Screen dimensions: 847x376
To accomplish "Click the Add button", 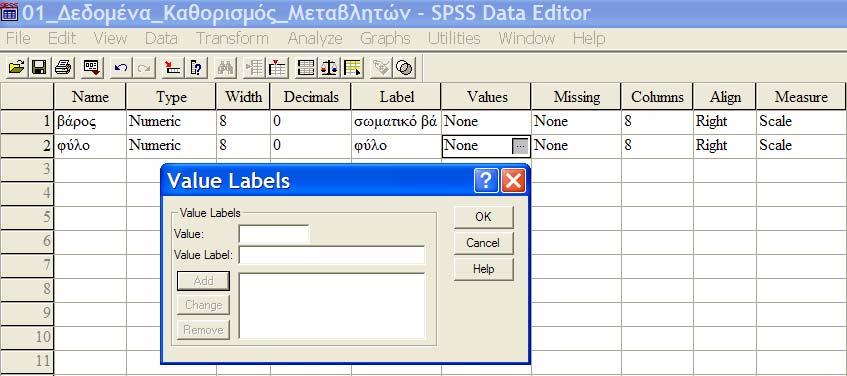I will coord(204,280).
